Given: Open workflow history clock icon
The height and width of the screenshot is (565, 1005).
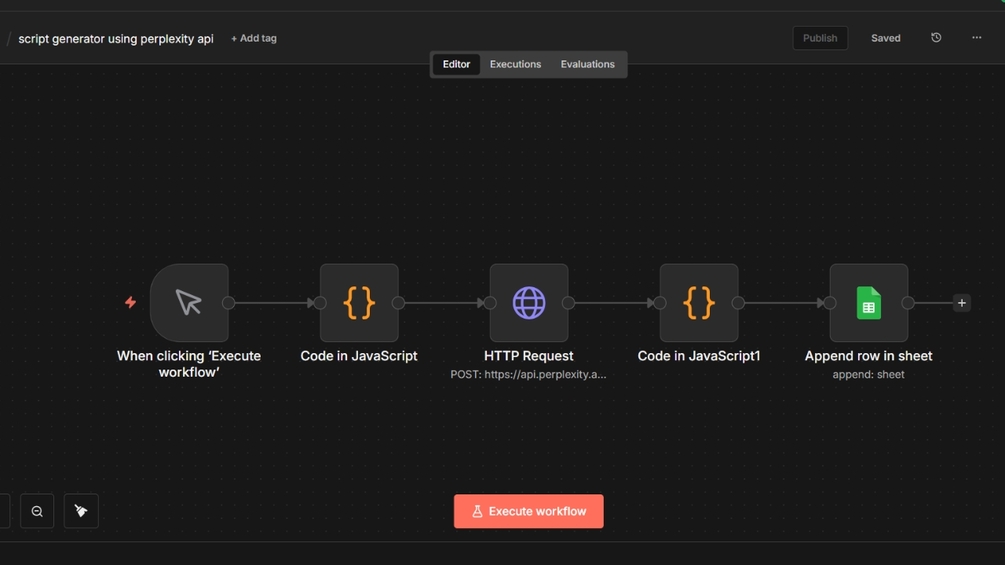Looking at the screenshot, I should pyautogui.click(x=936, y=38).
